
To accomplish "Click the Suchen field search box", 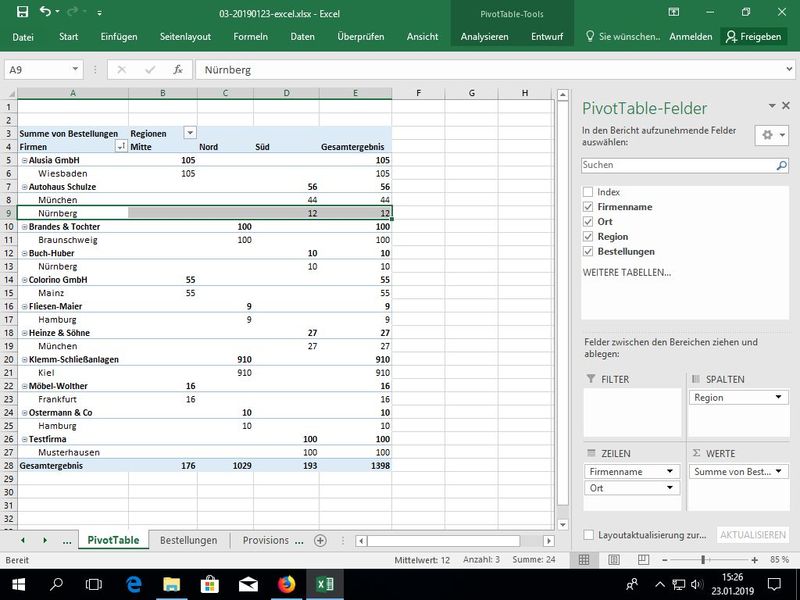I will tap(685, 165).
